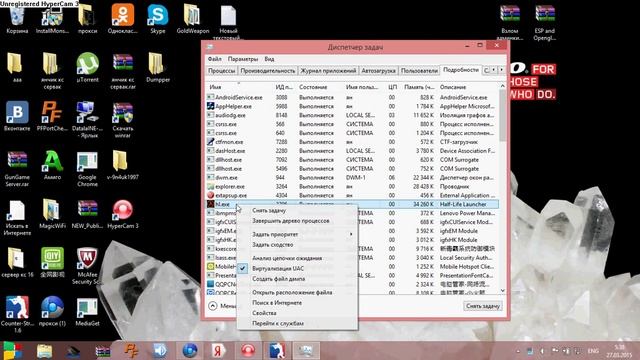
Task: Click the ENG language indicator
Action: click(x=593, y=351)
